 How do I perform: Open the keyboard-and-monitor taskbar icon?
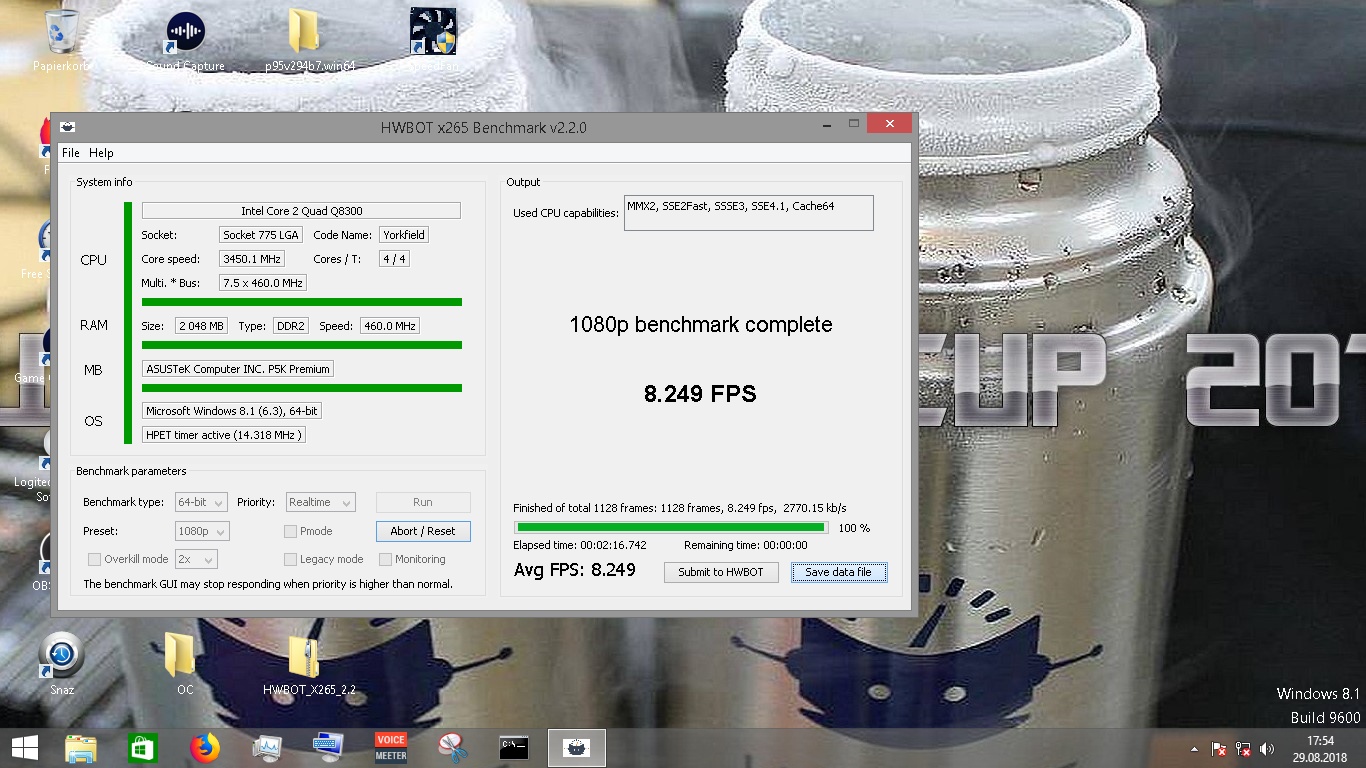[x=328, y=748]
